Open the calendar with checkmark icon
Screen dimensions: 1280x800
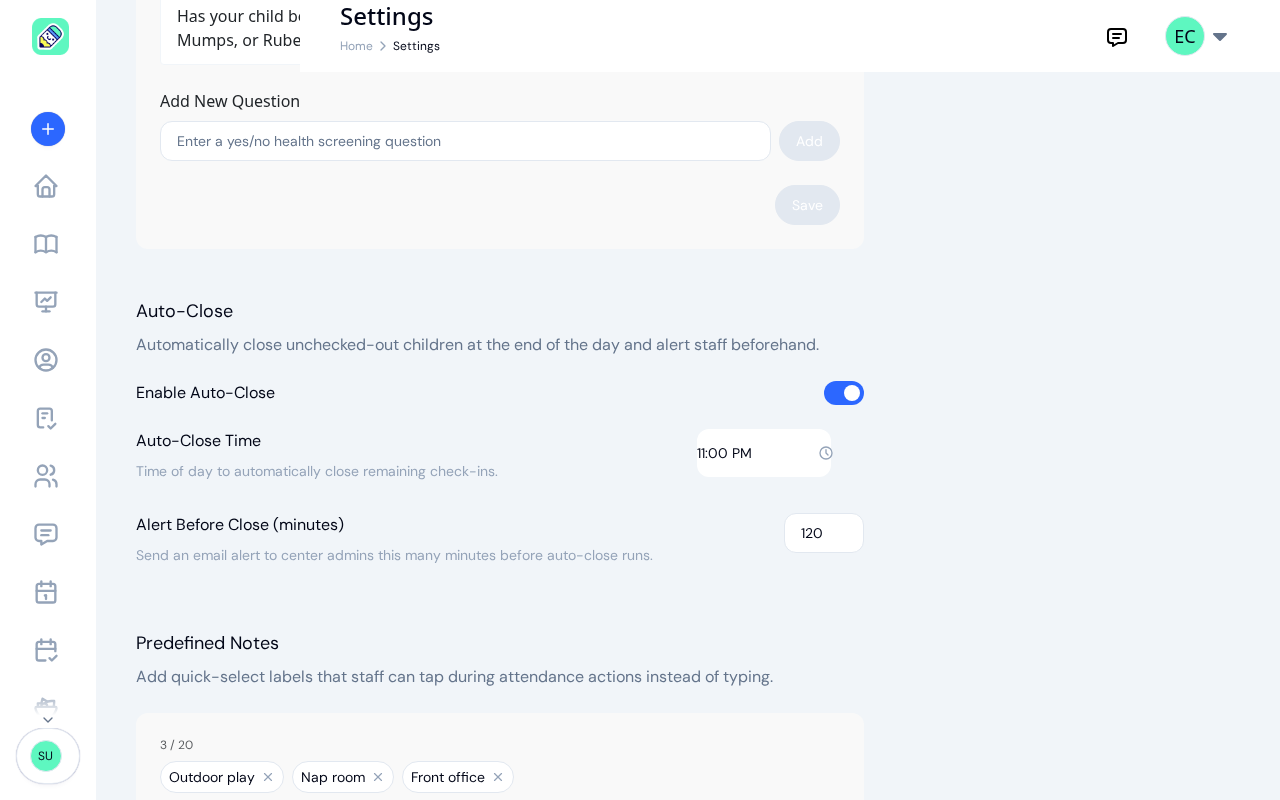click(x=46, y=650)
